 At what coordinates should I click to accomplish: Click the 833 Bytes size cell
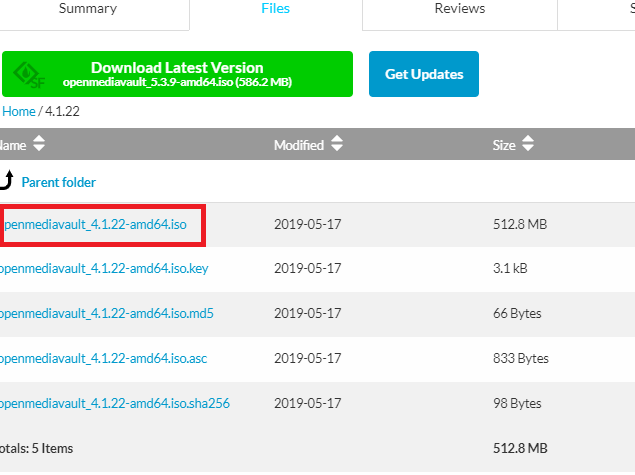click(x=521, y=358)
